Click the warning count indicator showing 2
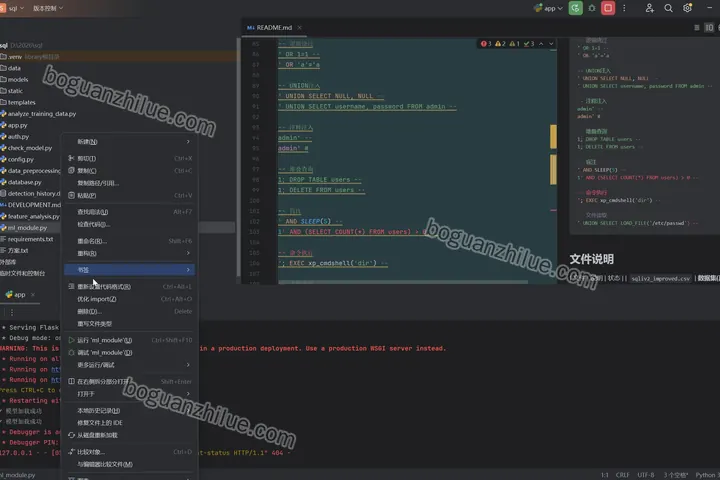This screenshot has width=720, height=480. click(x=500, y=44)
